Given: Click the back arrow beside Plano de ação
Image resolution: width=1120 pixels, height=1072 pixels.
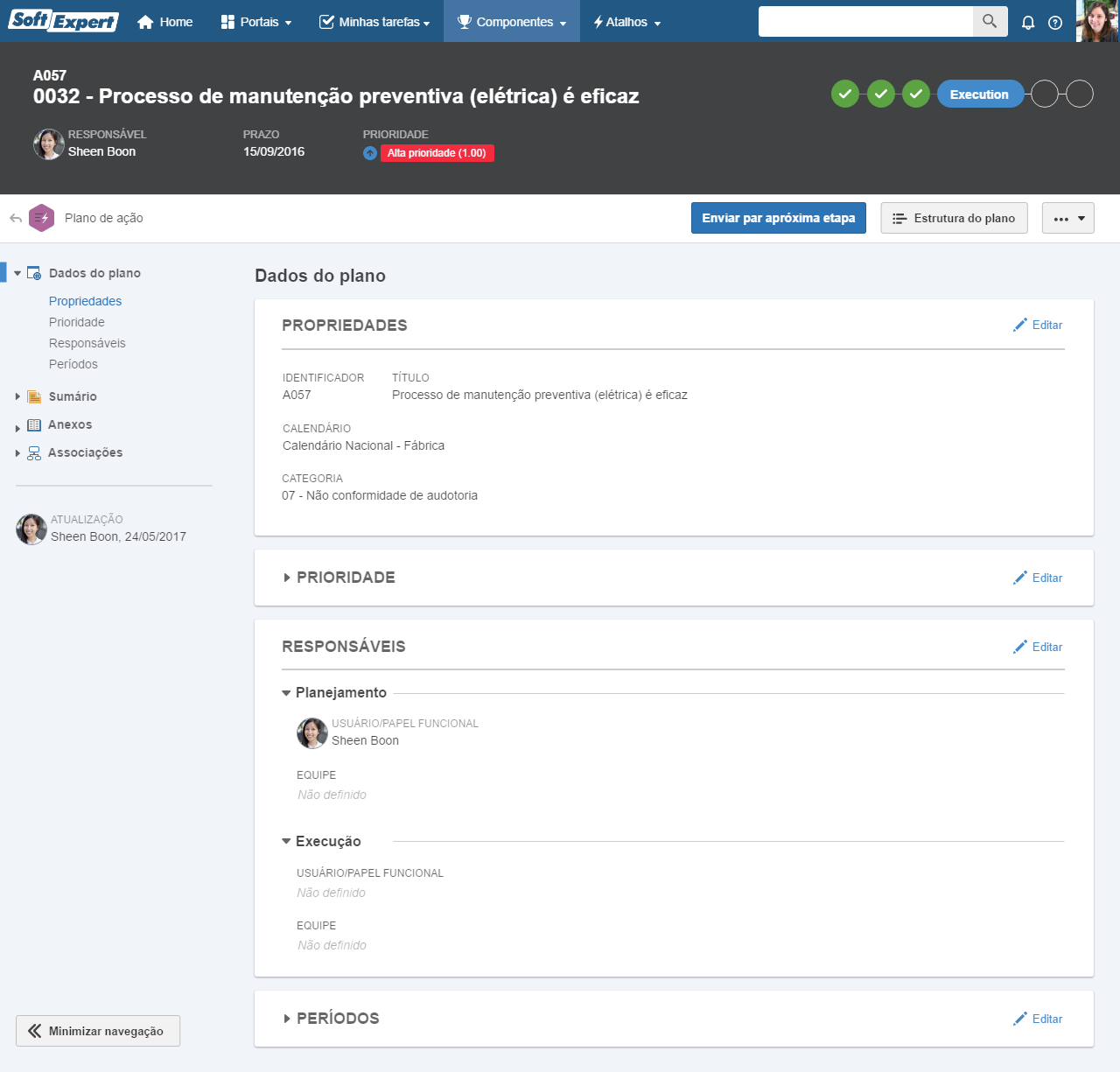Looking at the screenshot, I should (16, 218).
